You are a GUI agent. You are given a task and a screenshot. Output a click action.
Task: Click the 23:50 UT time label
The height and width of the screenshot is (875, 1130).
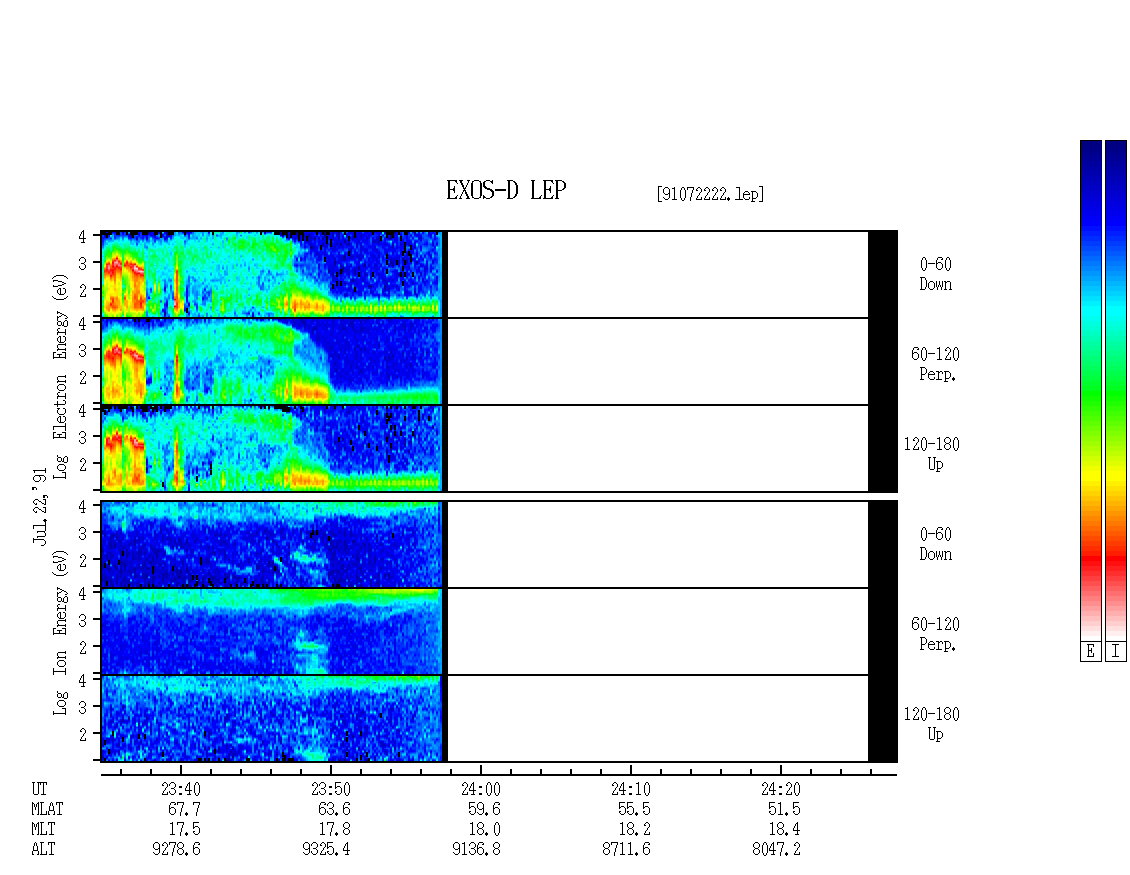coord(331,789)
